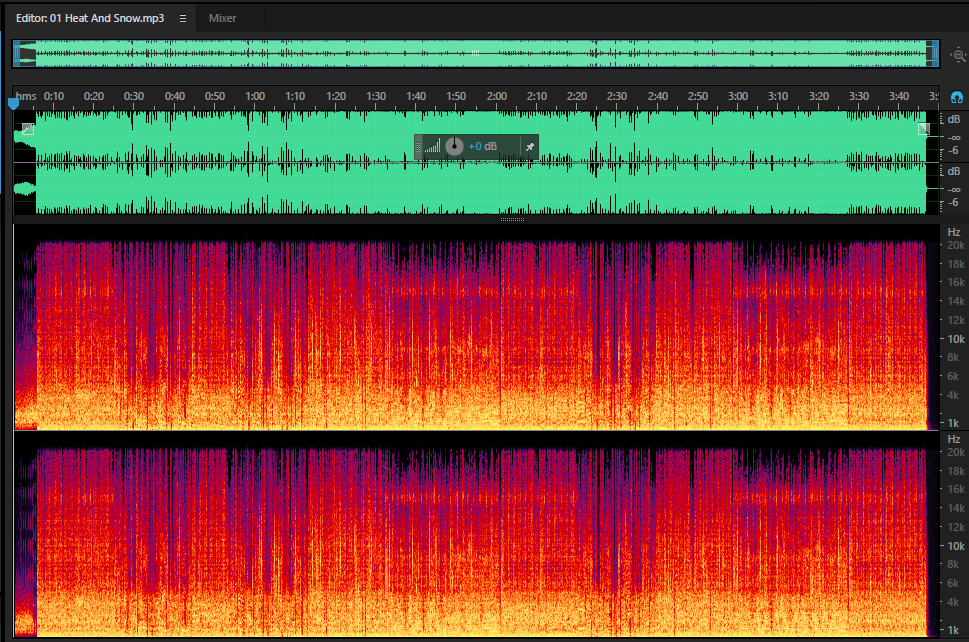Viewport: 969px width, 642px height.
Task: Click the waveform/spectral divider grip
Action: [x=512, y=219]
